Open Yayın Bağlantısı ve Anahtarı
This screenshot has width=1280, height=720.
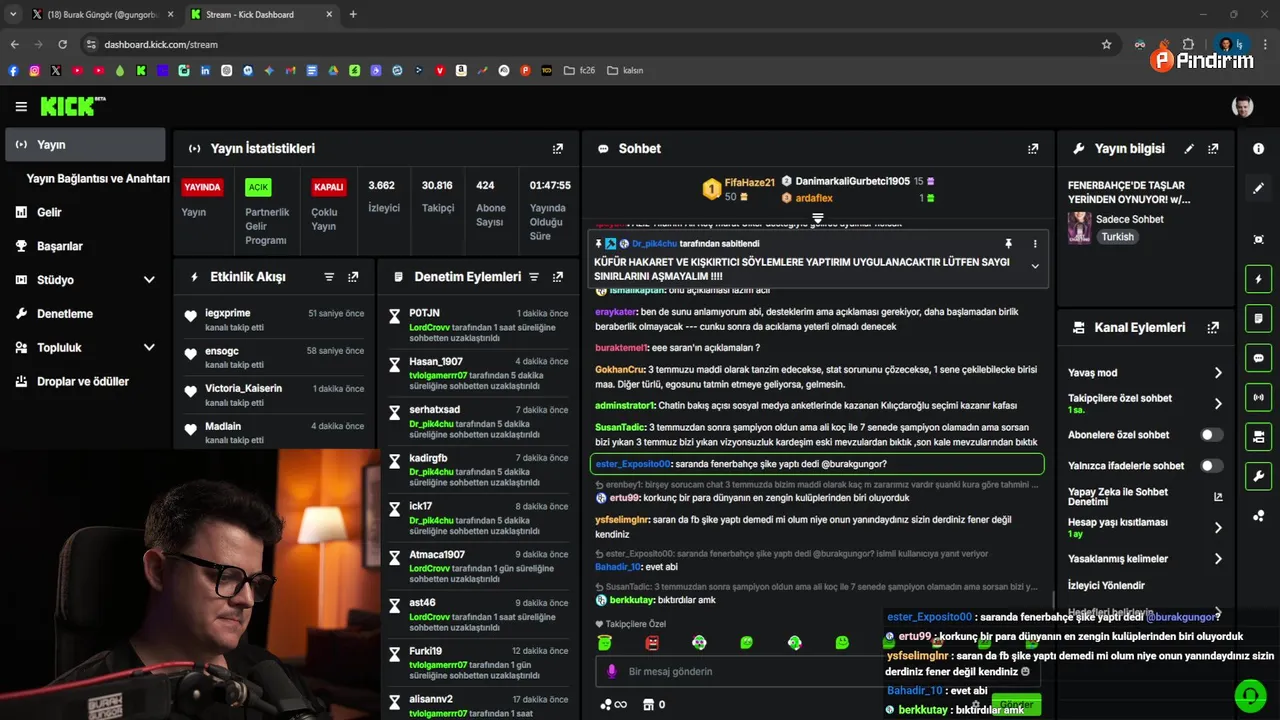(x=98, y=178)
